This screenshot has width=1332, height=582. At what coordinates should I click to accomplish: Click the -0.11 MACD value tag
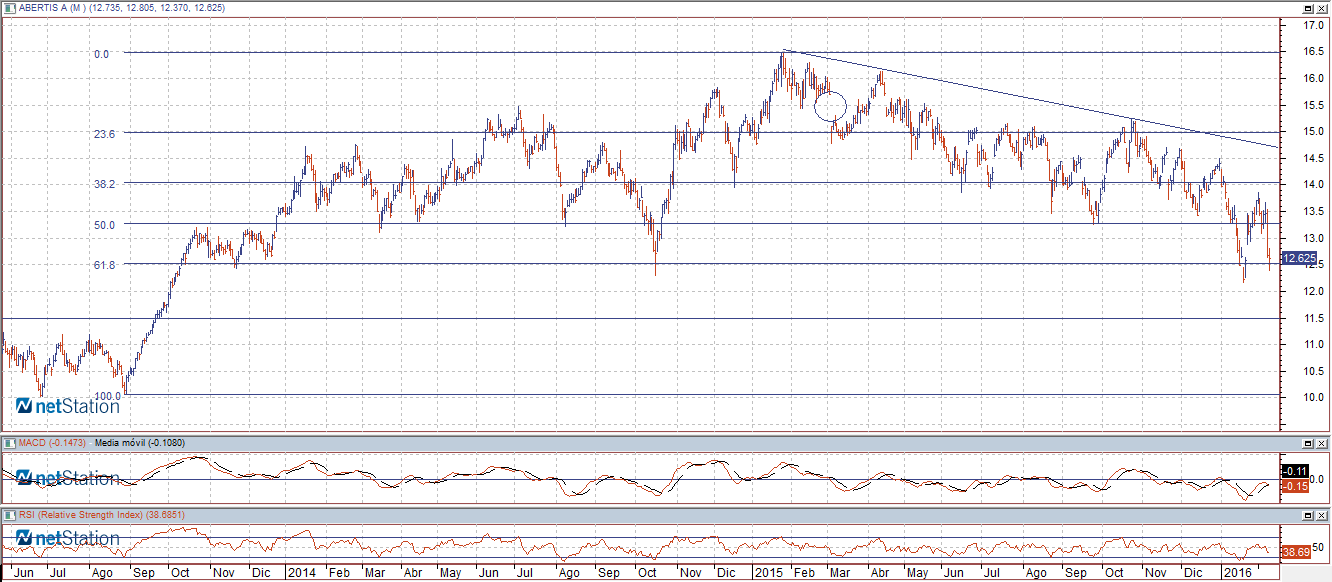coord(1294,471)
